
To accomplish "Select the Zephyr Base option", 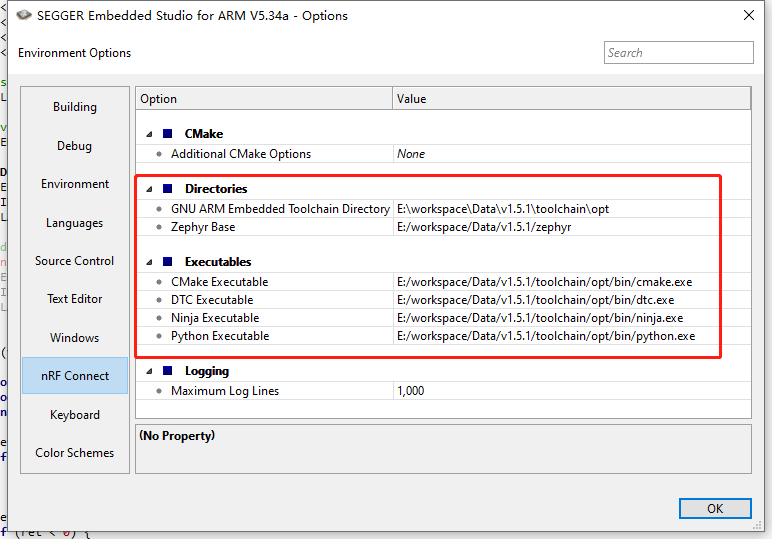I will (203, 227).
